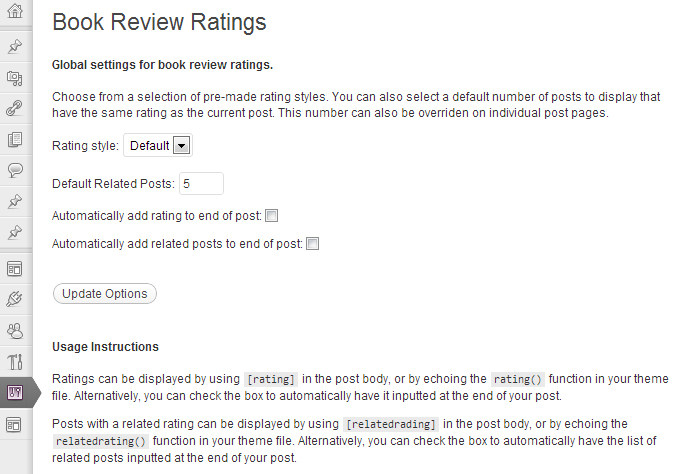Click the [relatedrading] shortcode snippet
The image size is (700, 474).
point(391,424)
